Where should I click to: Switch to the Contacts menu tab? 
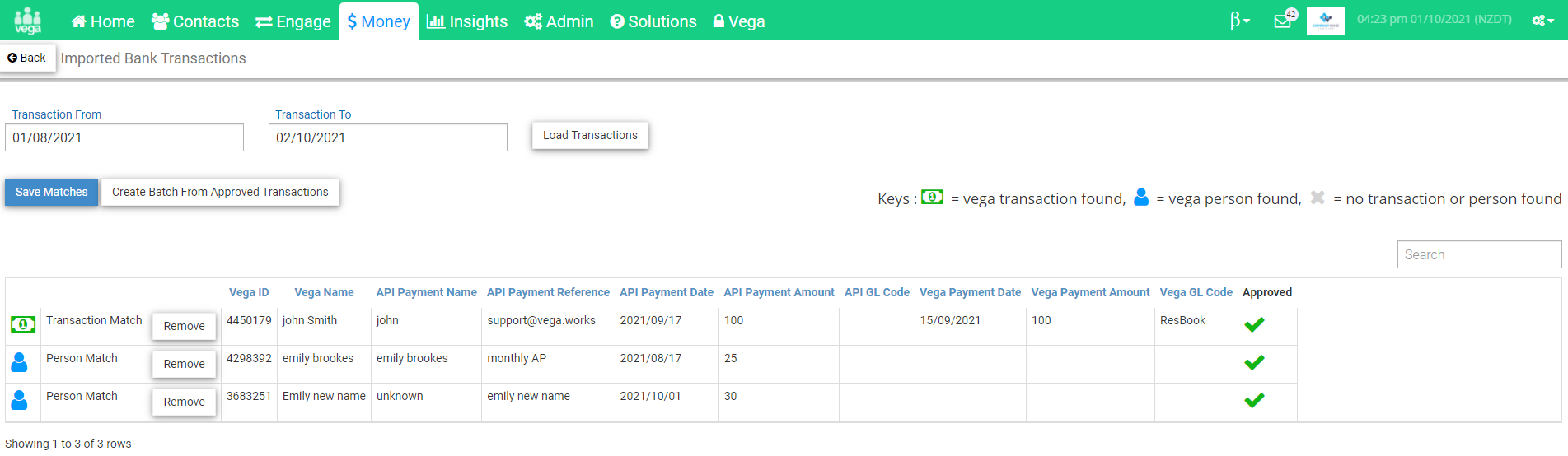pyautogui.click(x=195, y=21)
